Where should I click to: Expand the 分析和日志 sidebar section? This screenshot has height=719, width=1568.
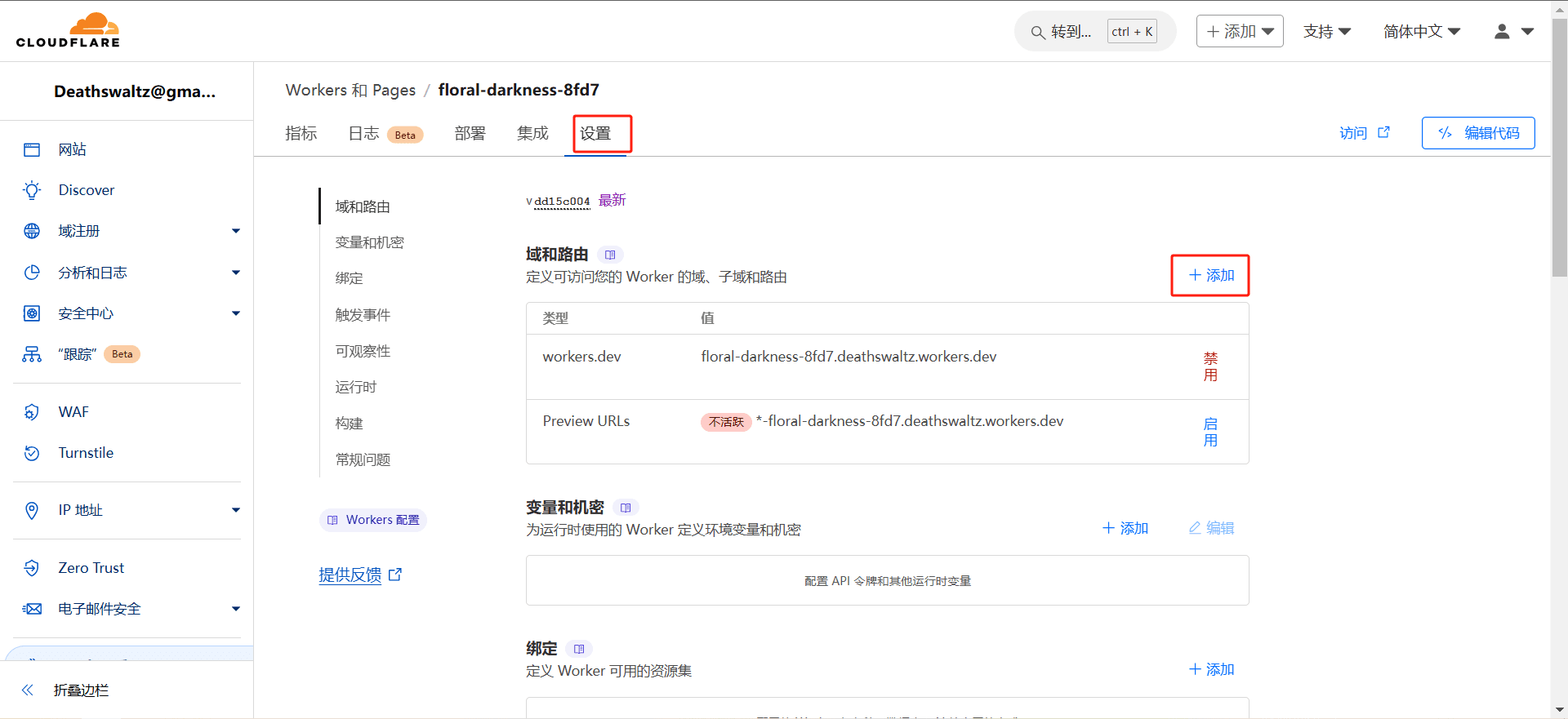(235, 273)
